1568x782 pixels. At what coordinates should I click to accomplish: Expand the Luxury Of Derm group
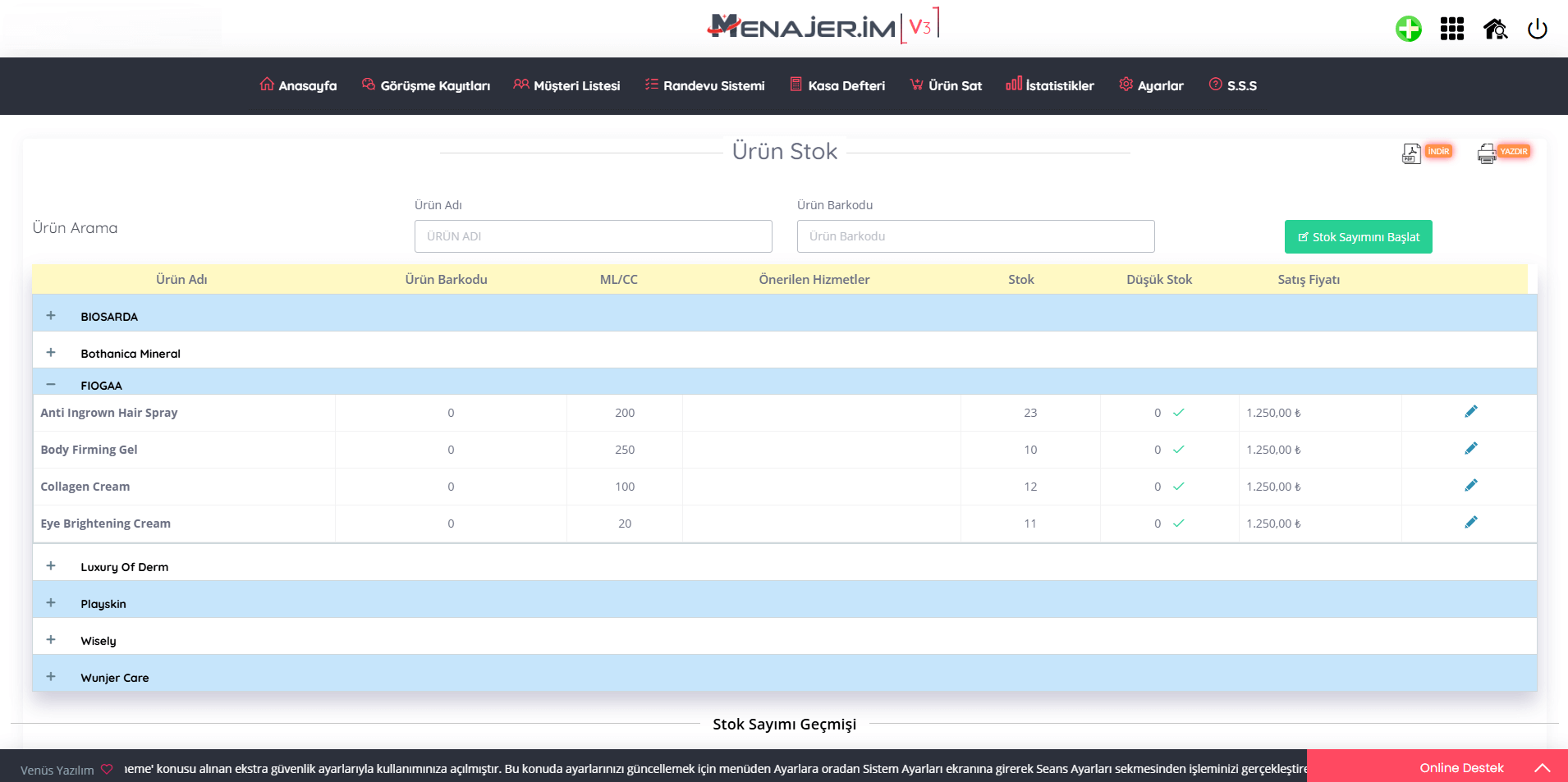(51, 566)
